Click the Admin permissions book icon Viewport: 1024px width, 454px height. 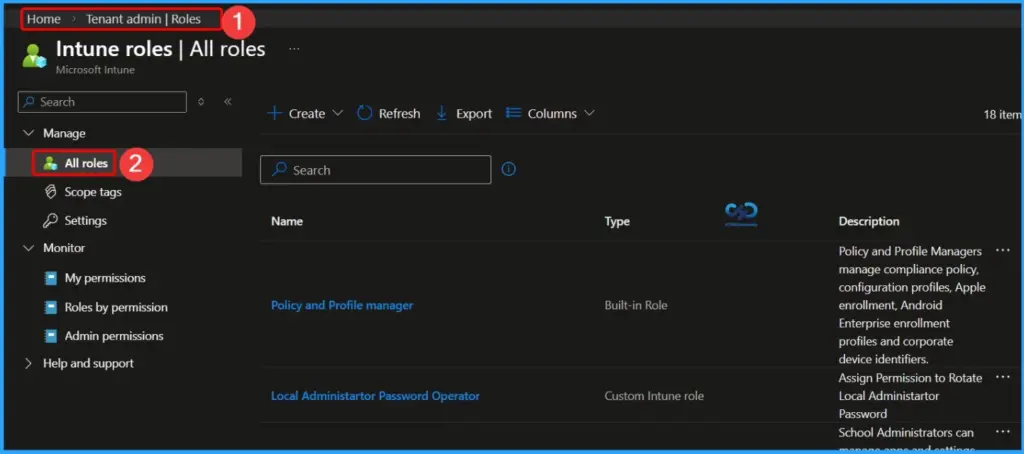(50, 336)
